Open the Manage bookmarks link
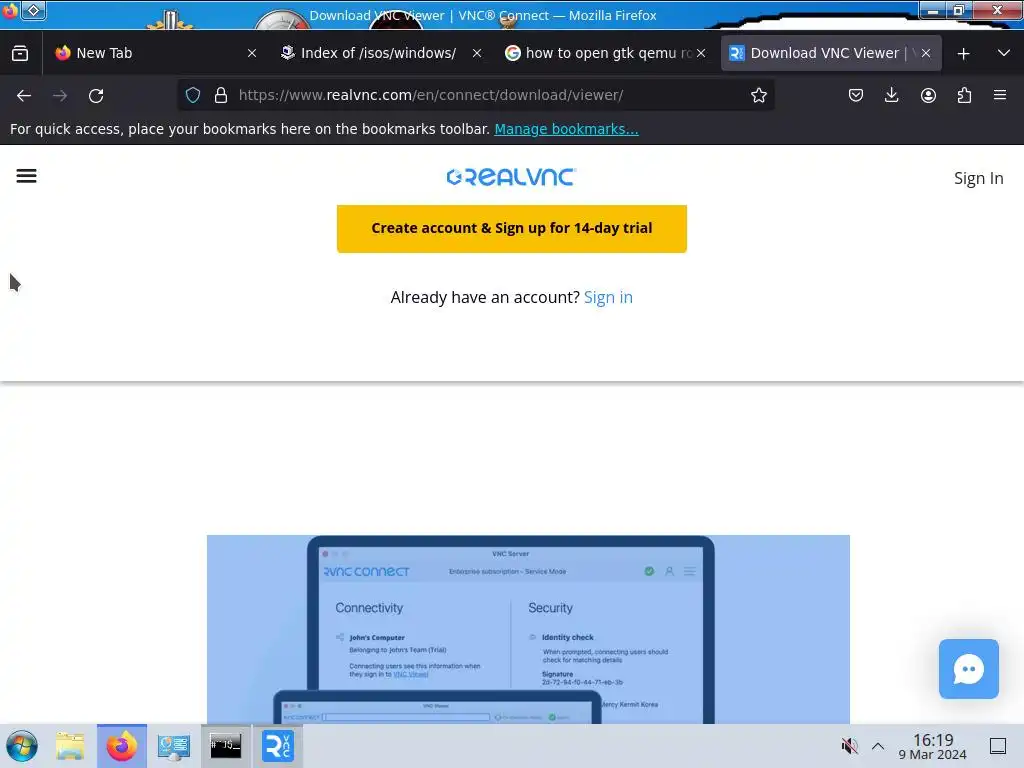 566,129
